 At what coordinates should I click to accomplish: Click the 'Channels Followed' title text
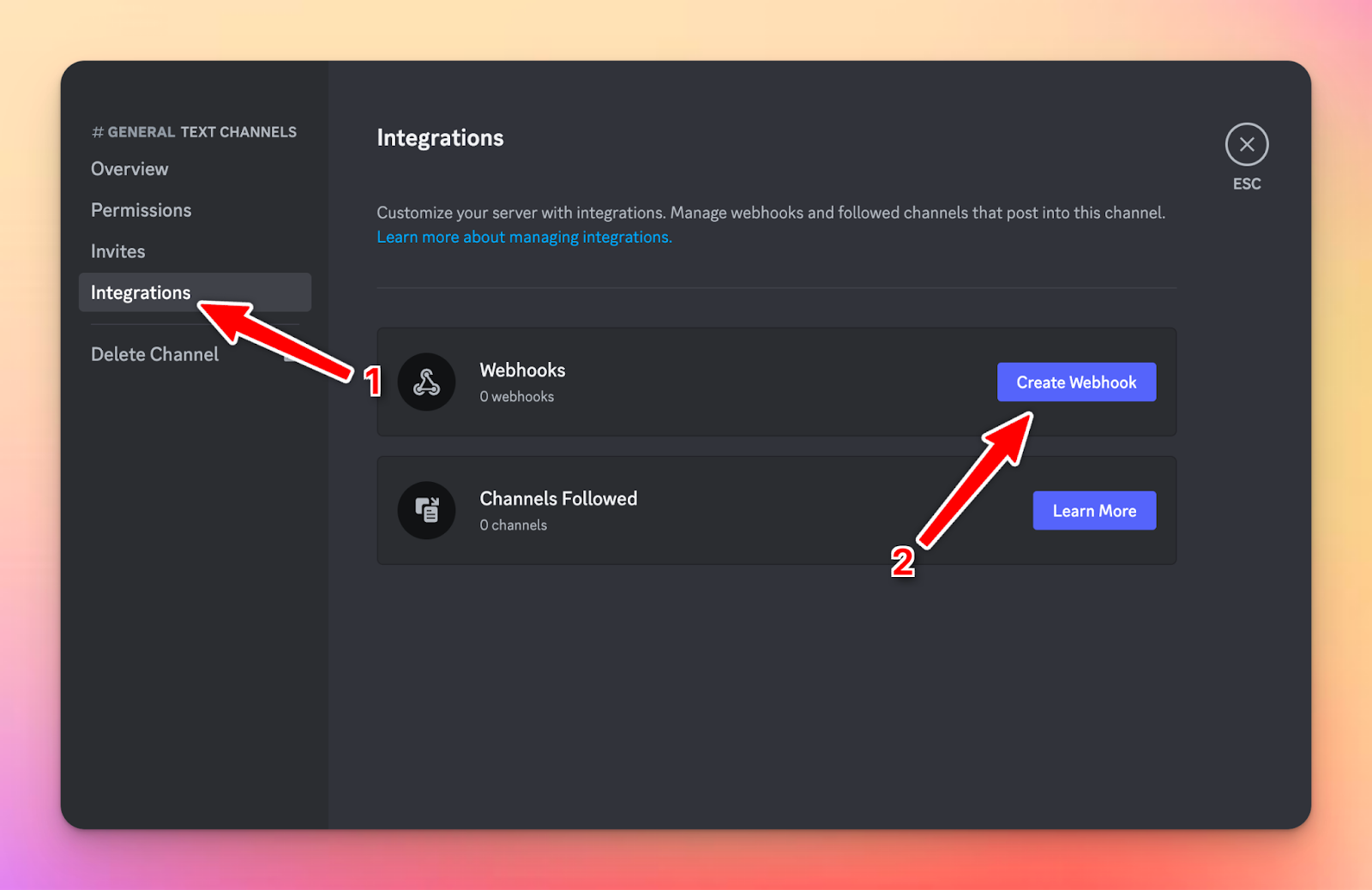point(558,499)
